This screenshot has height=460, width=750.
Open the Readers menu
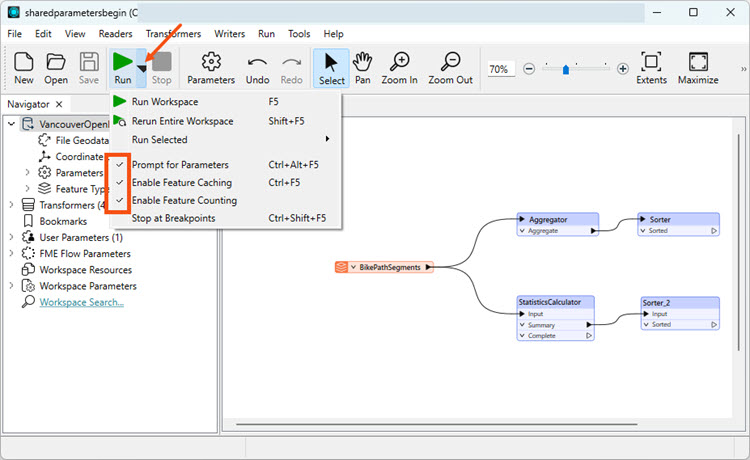point(115,34)
